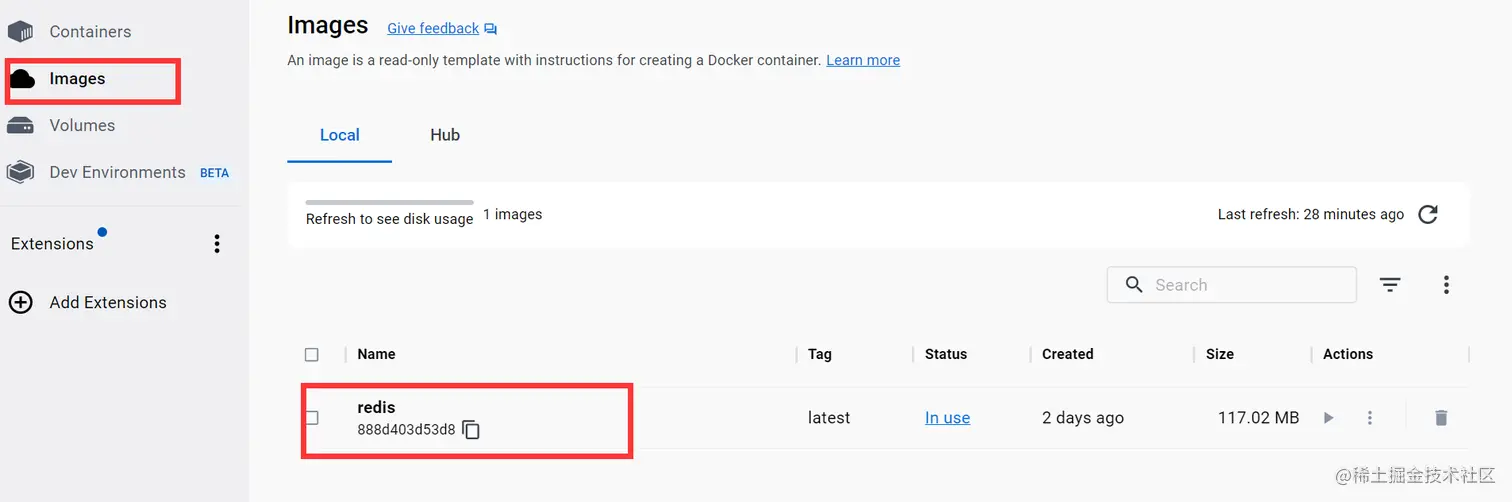Copy the redis image ID
Viewport: 1512px width, 502px height.
coord(471,430)
